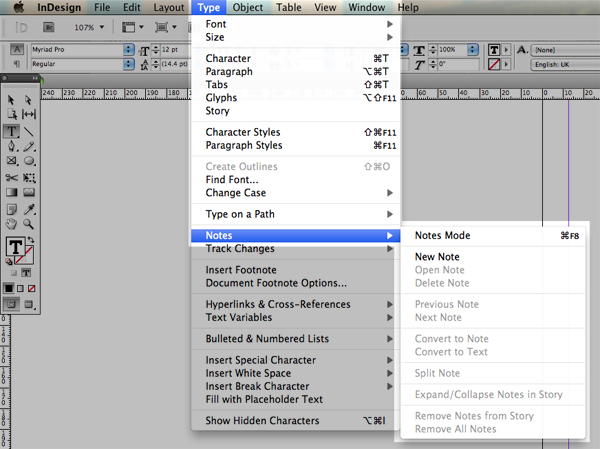The image size is (600, 449).
Task: Select the Pen tool
Action: tap(12, 146)
